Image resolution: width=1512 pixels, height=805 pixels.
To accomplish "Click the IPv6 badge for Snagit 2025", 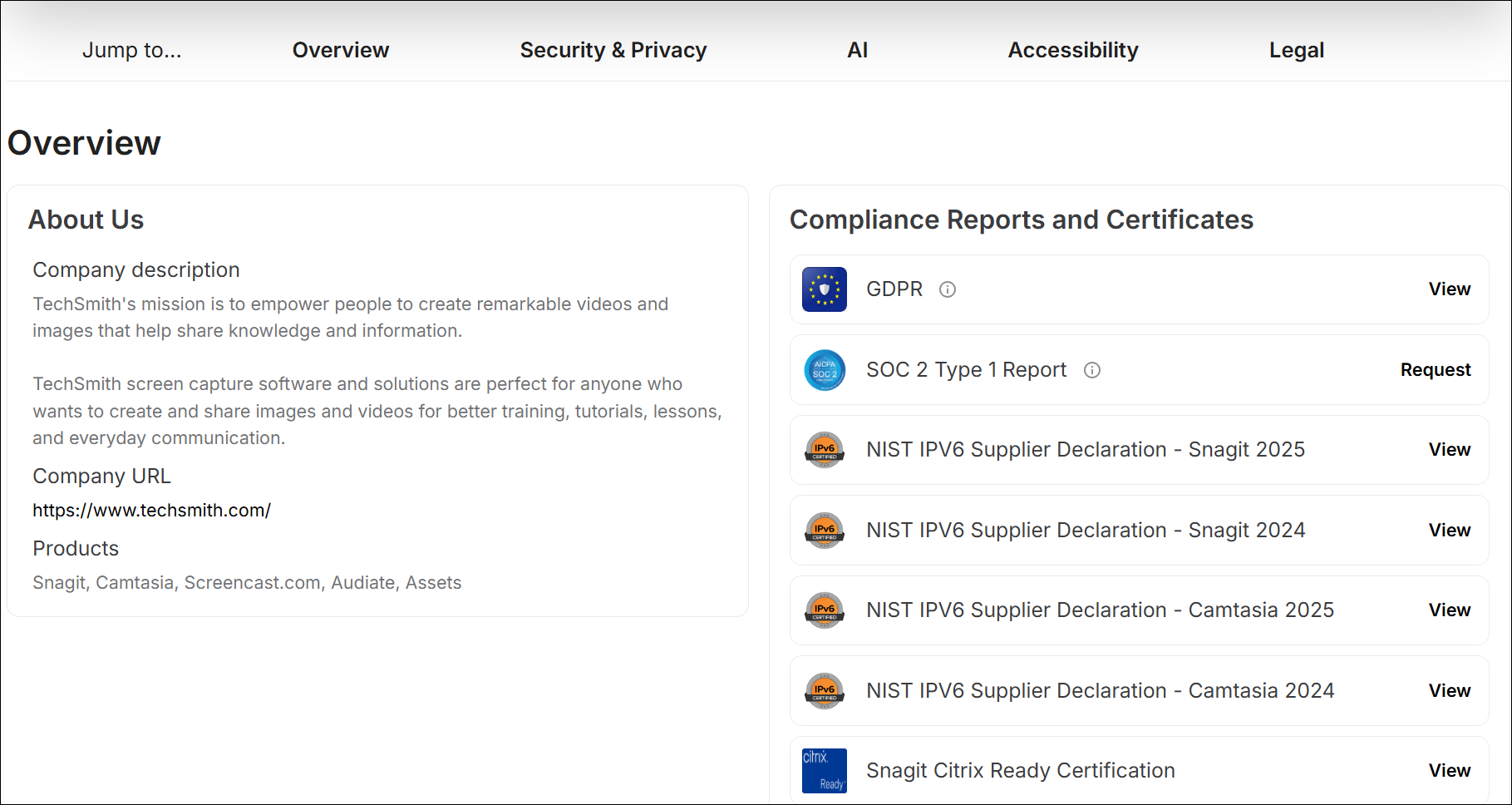I will pos(824,450).
